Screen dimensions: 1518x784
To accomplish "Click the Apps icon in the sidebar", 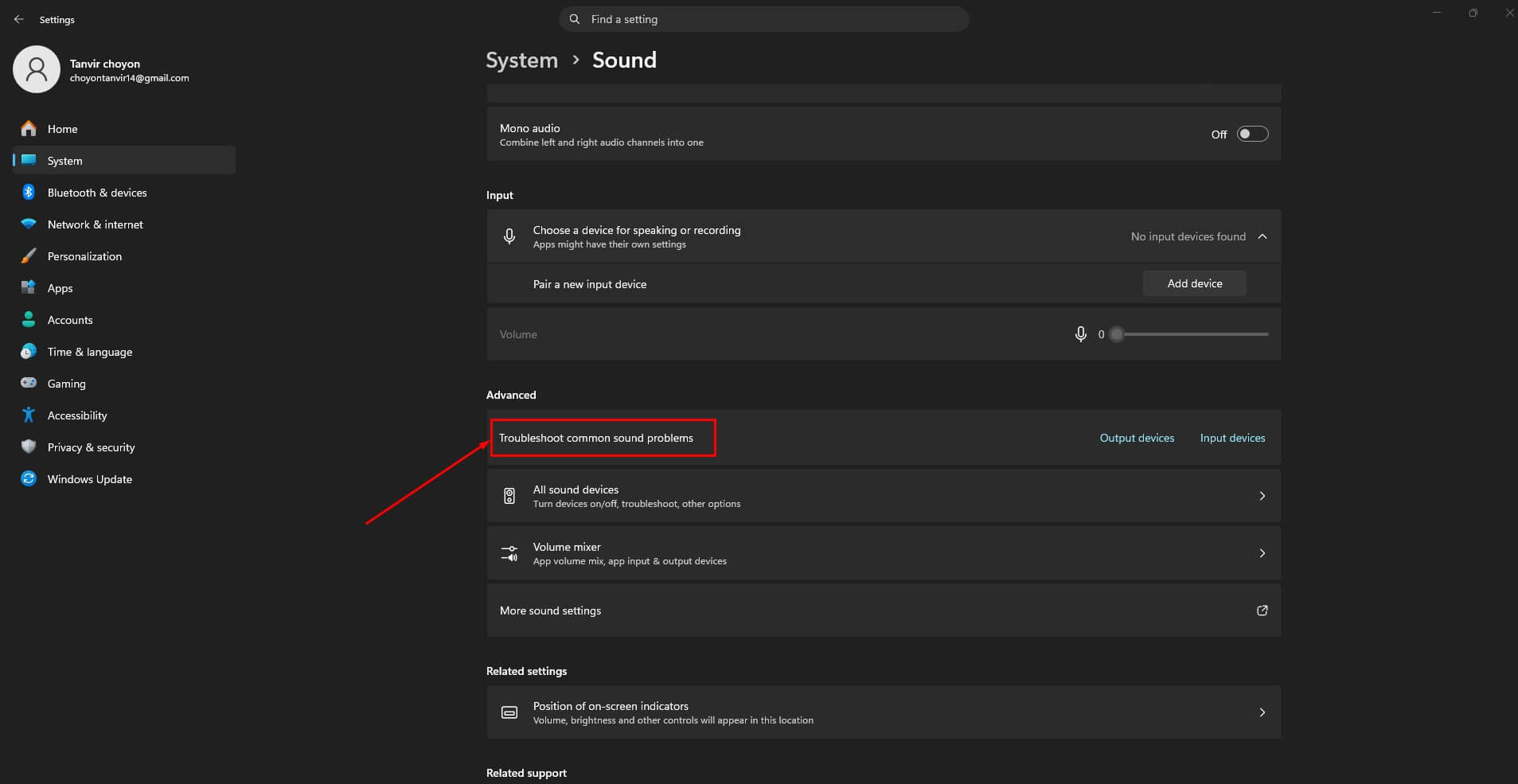I will pos(29,287).
